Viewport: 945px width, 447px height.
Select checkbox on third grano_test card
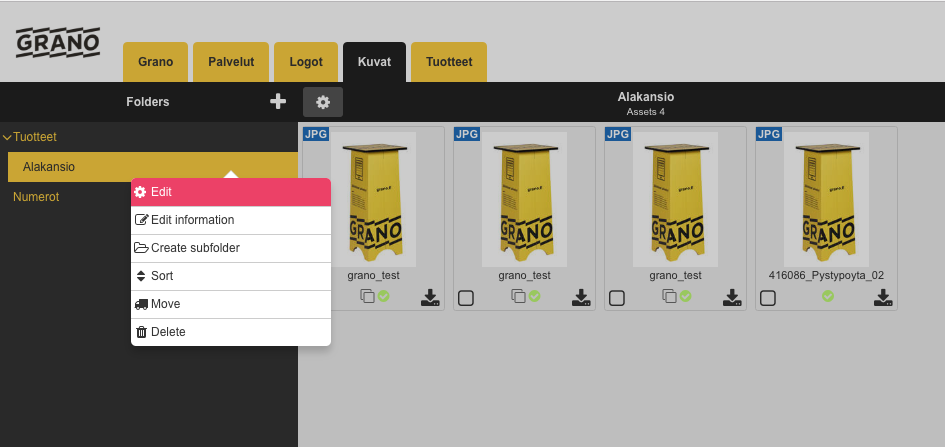point(617,298)
